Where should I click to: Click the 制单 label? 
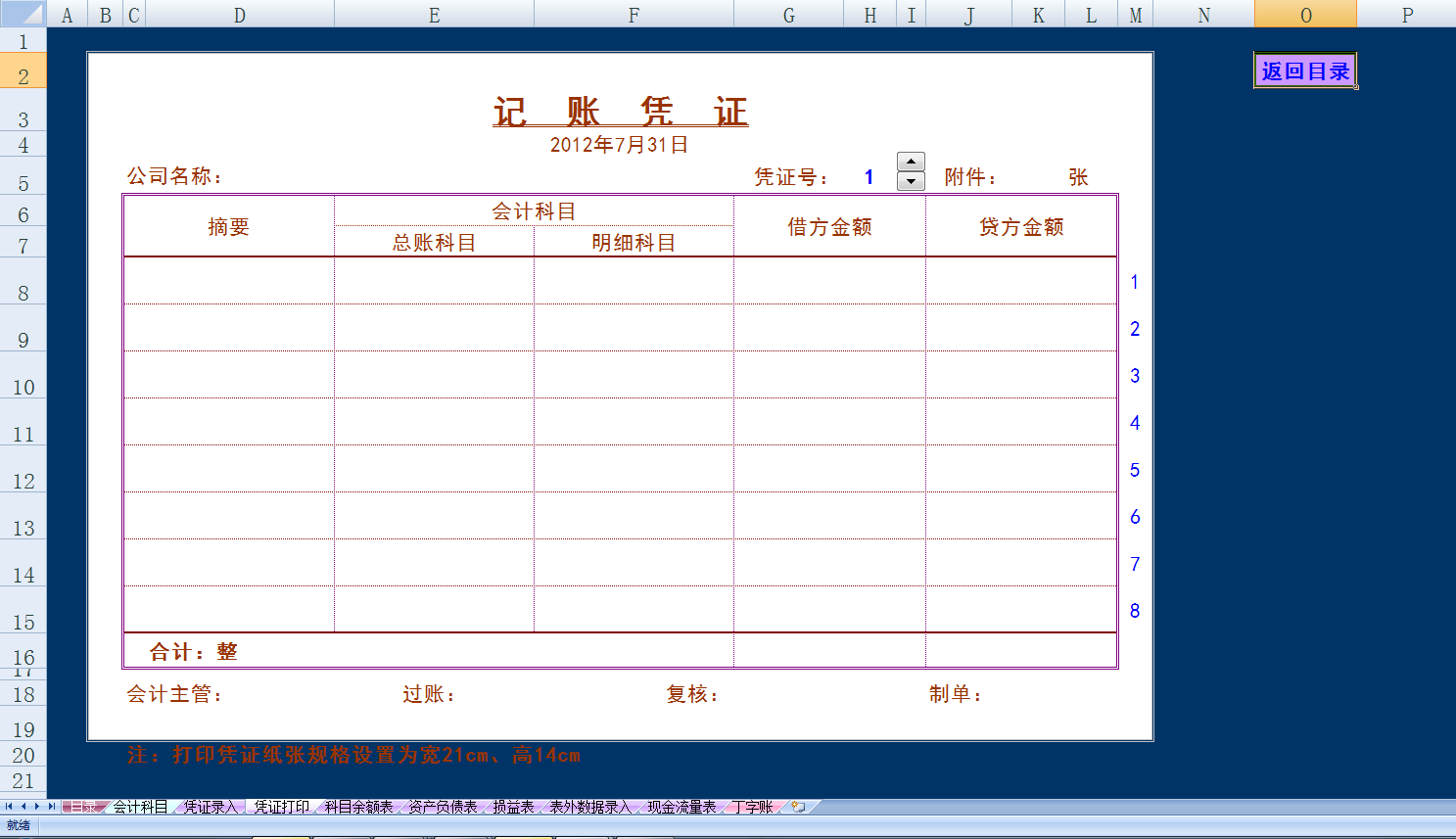(957, 694)
